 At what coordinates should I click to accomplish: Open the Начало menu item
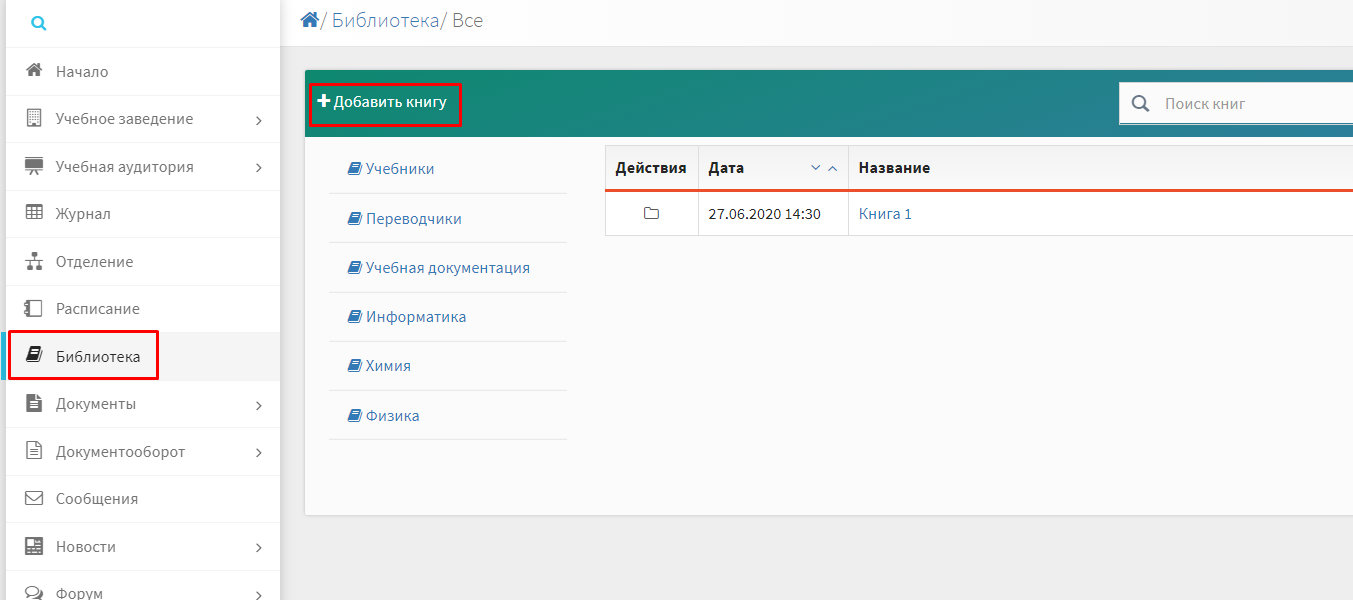[142, 71]
